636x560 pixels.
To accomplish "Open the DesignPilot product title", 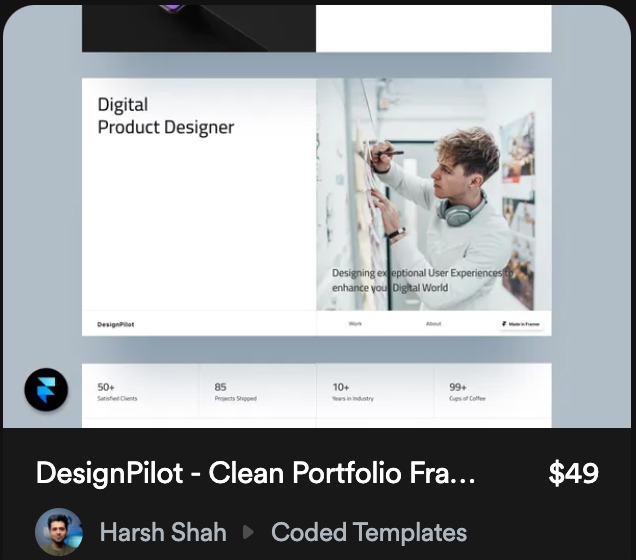I will [256, 473].
